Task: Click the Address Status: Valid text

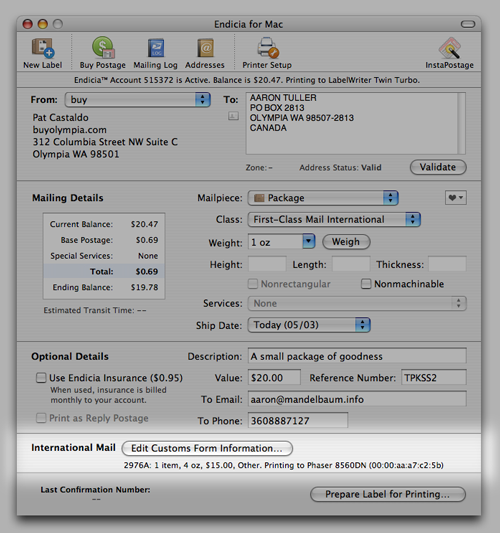Action: tap(340, 168)
